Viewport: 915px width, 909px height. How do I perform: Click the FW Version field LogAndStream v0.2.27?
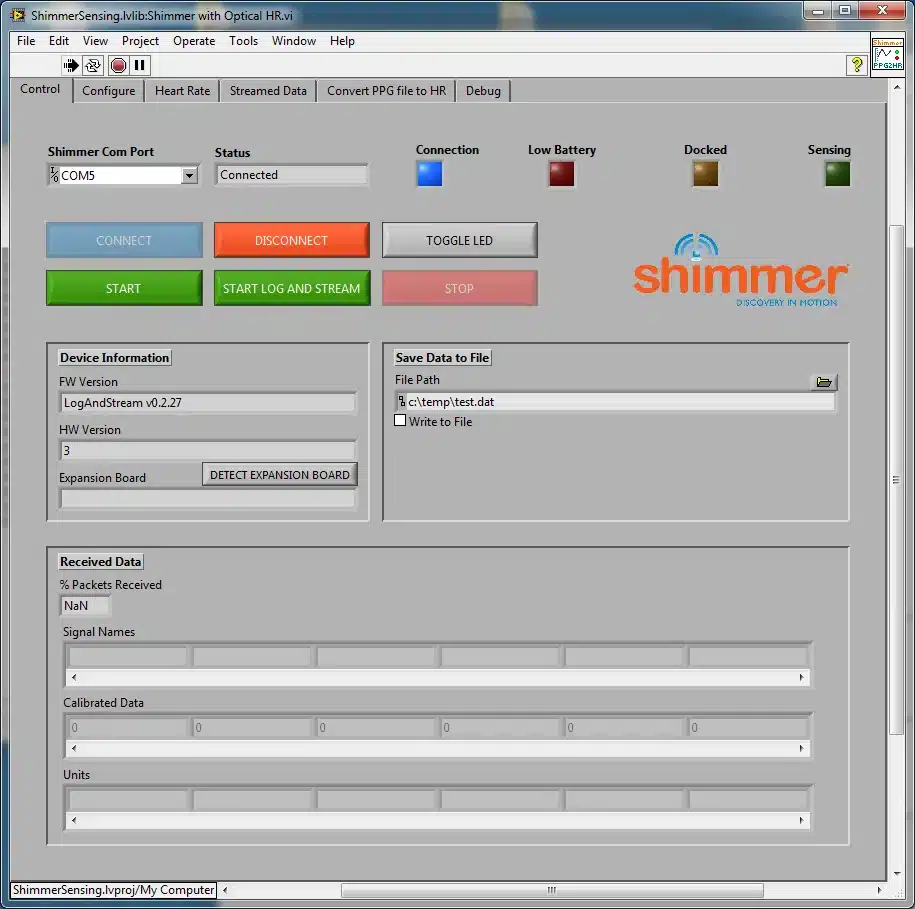[x=208, y=403]
